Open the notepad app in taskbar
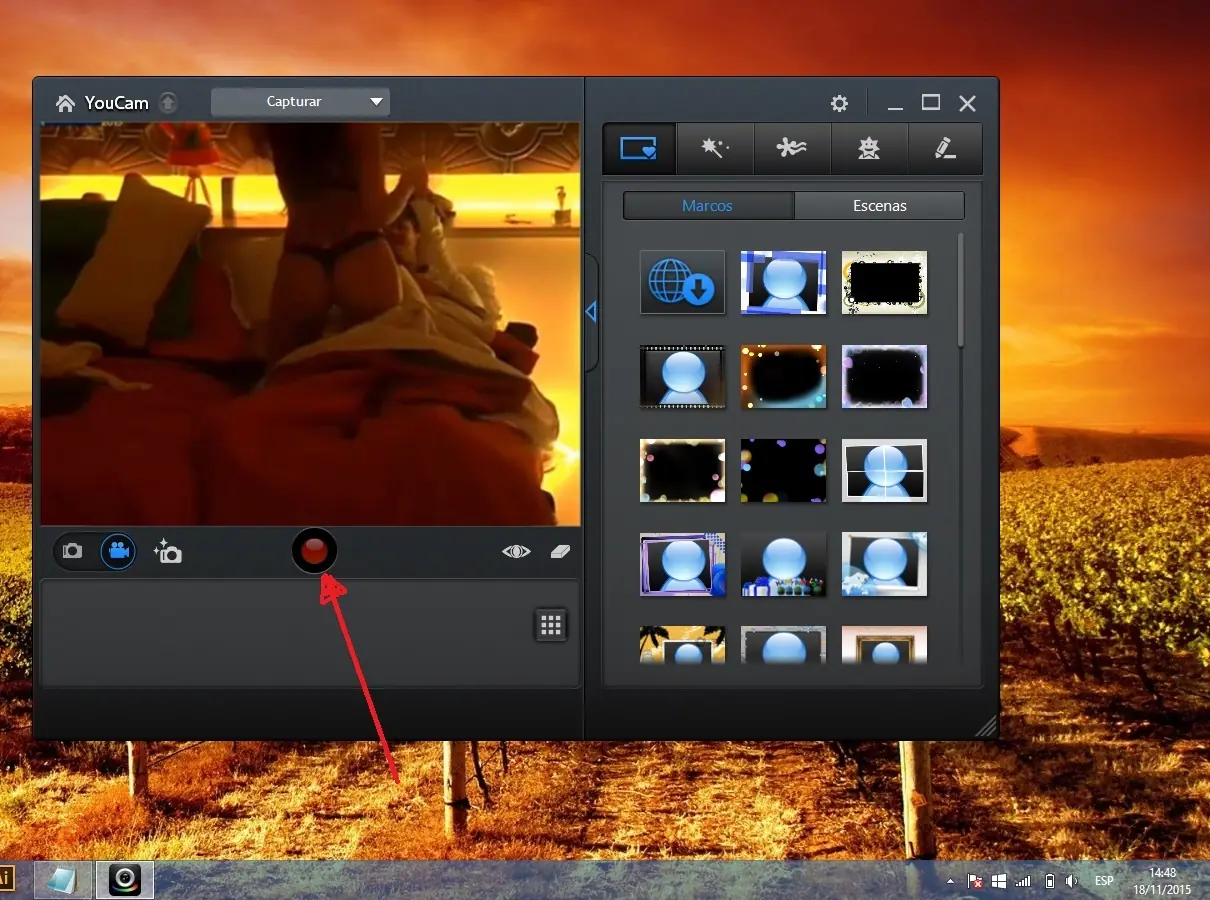Screen dimensions: 1210x900 coord(62,880)
